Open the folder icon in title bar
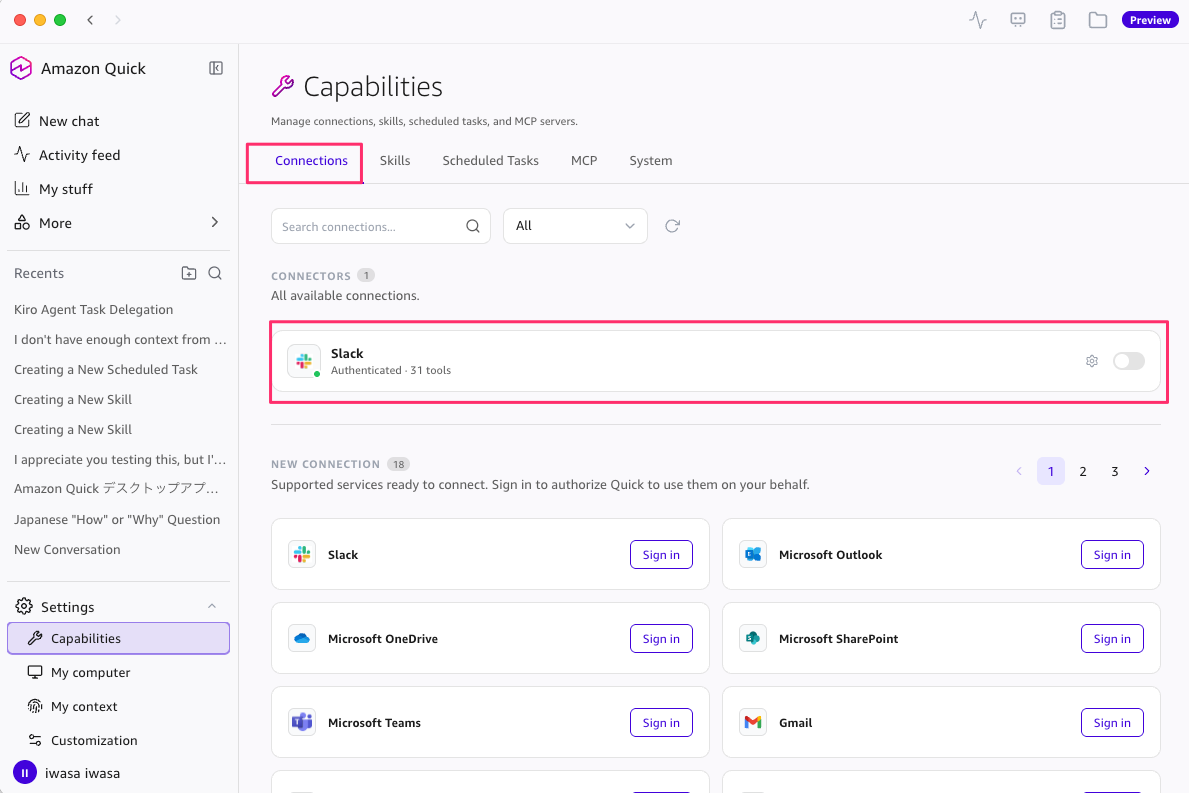This screenshot has width=1189, height=793. (x=1097, y=20)
